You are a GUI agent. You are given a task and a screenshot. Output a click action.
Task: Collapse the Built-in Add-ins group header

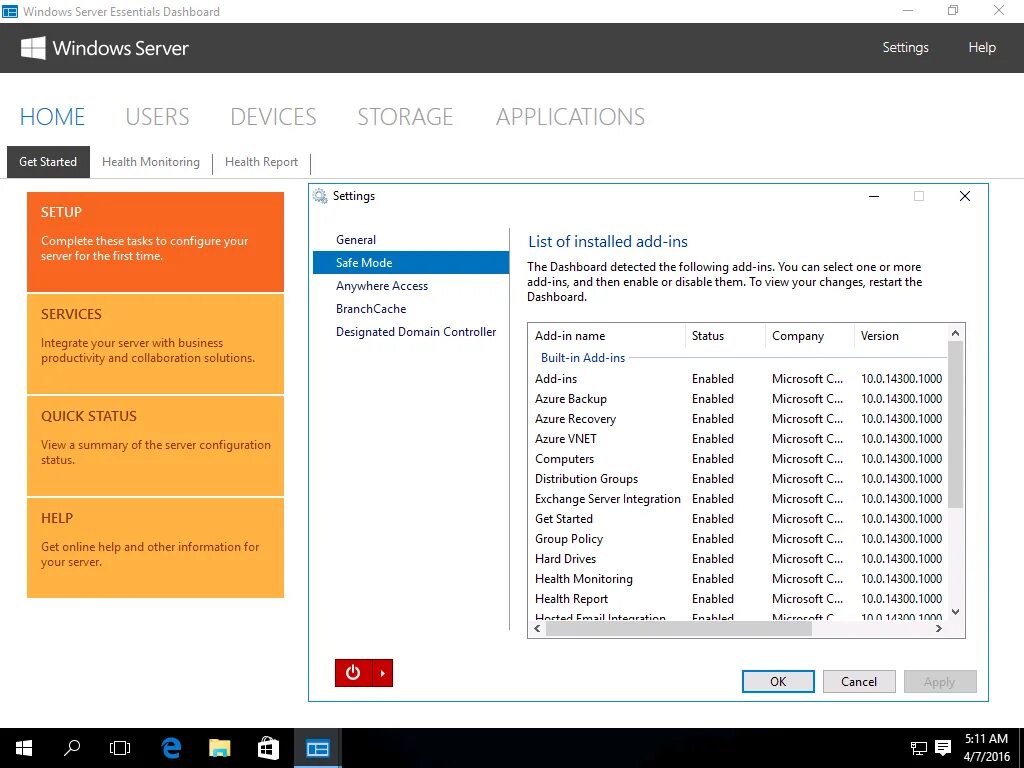(583, 358)
